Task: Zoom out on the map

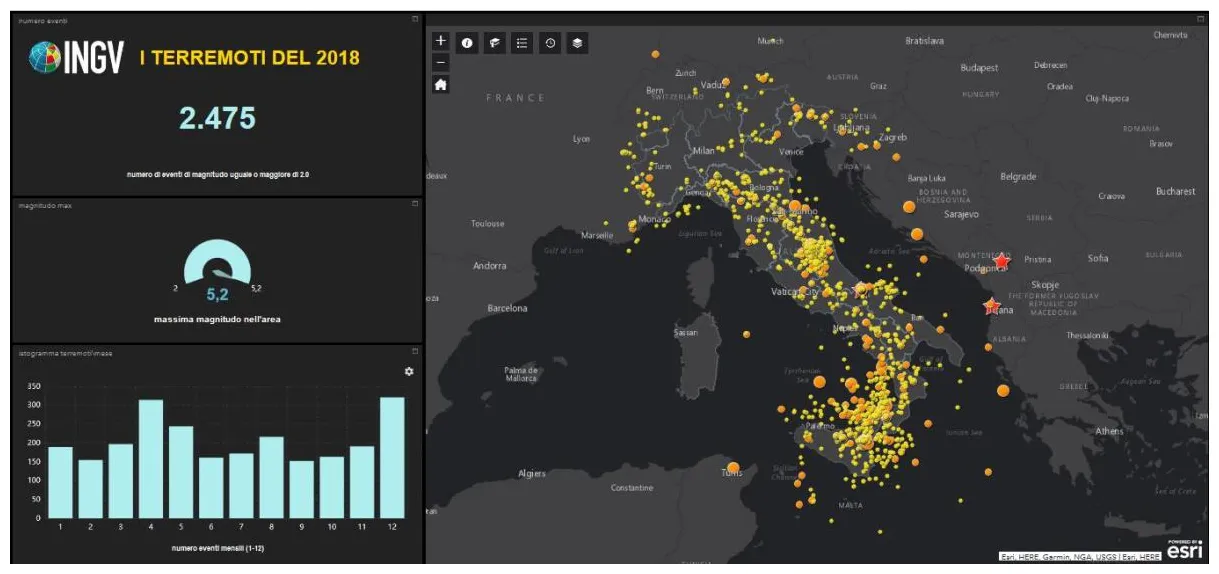Action: [x=441, y=62]
